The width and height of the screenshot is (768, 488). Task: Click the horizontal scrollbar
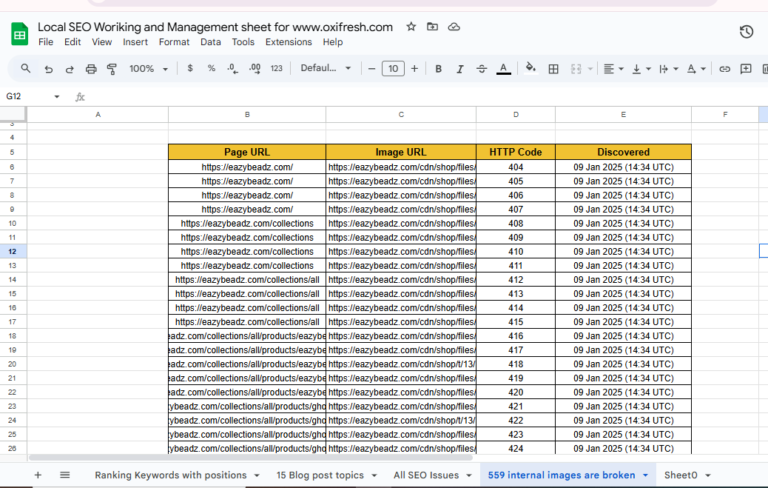pyautogui.click(x=251, y=458)
